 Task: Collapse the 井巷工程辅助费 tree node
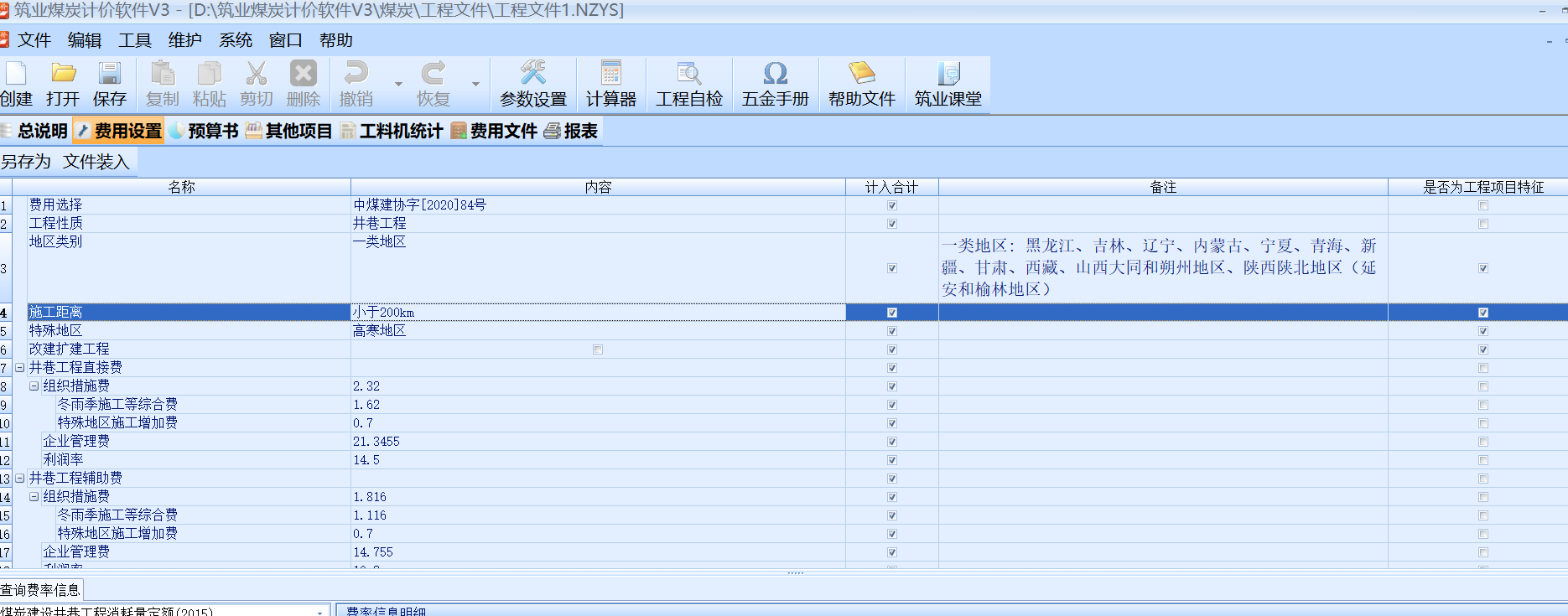20,479
